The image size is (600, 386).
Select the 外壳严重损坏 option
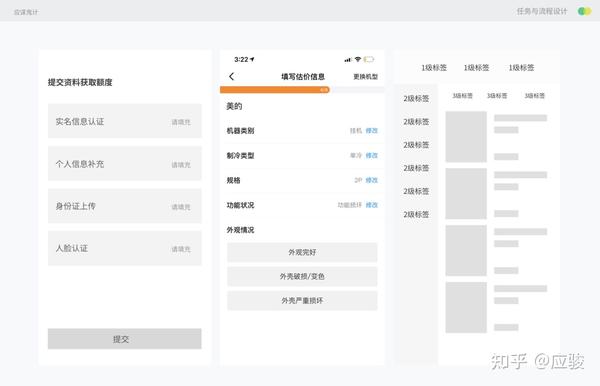pyautogui.click(x=302, y=301)
